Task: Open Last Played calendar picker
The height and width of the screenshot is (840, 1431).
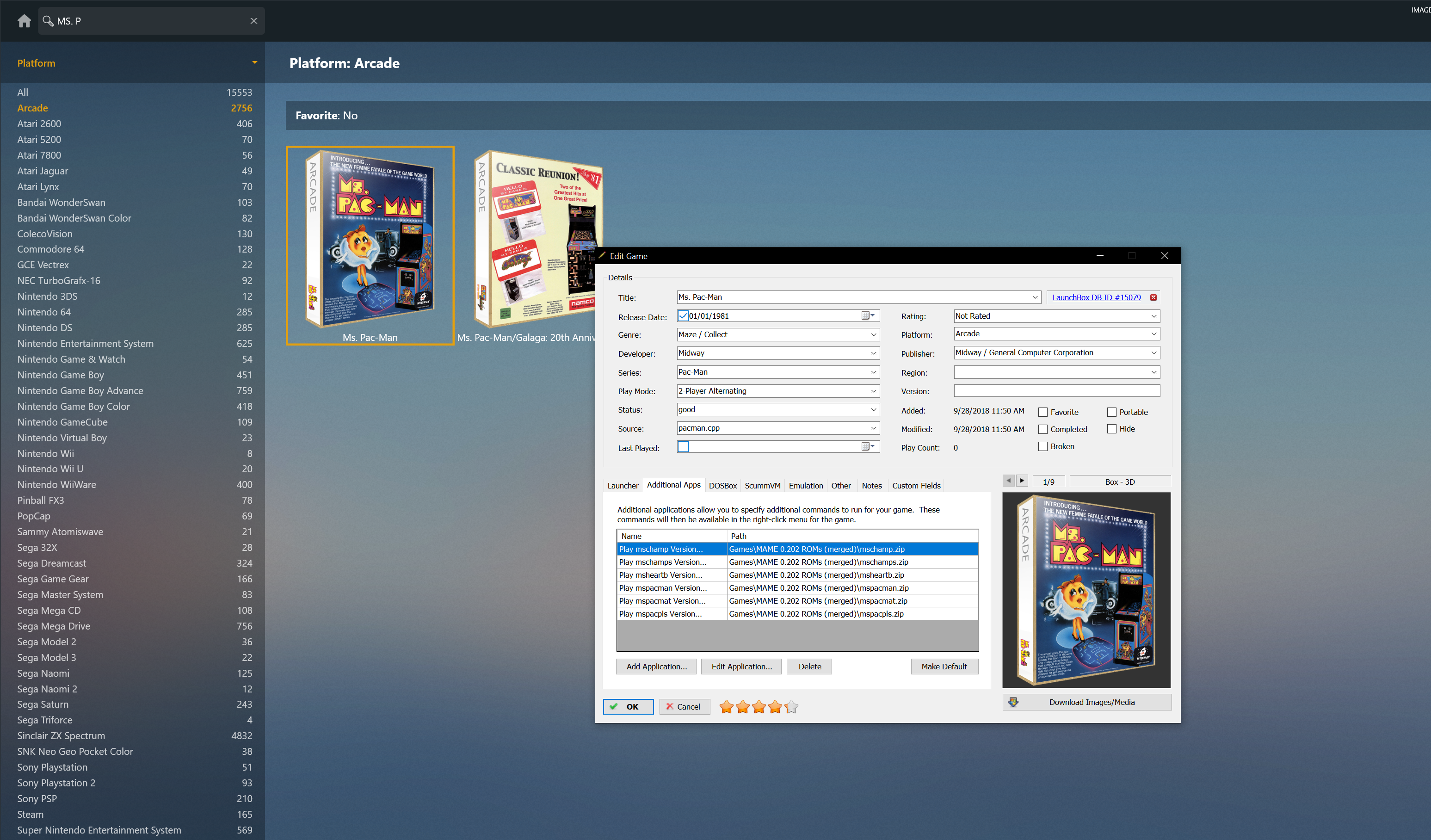Action: (869, 447)
